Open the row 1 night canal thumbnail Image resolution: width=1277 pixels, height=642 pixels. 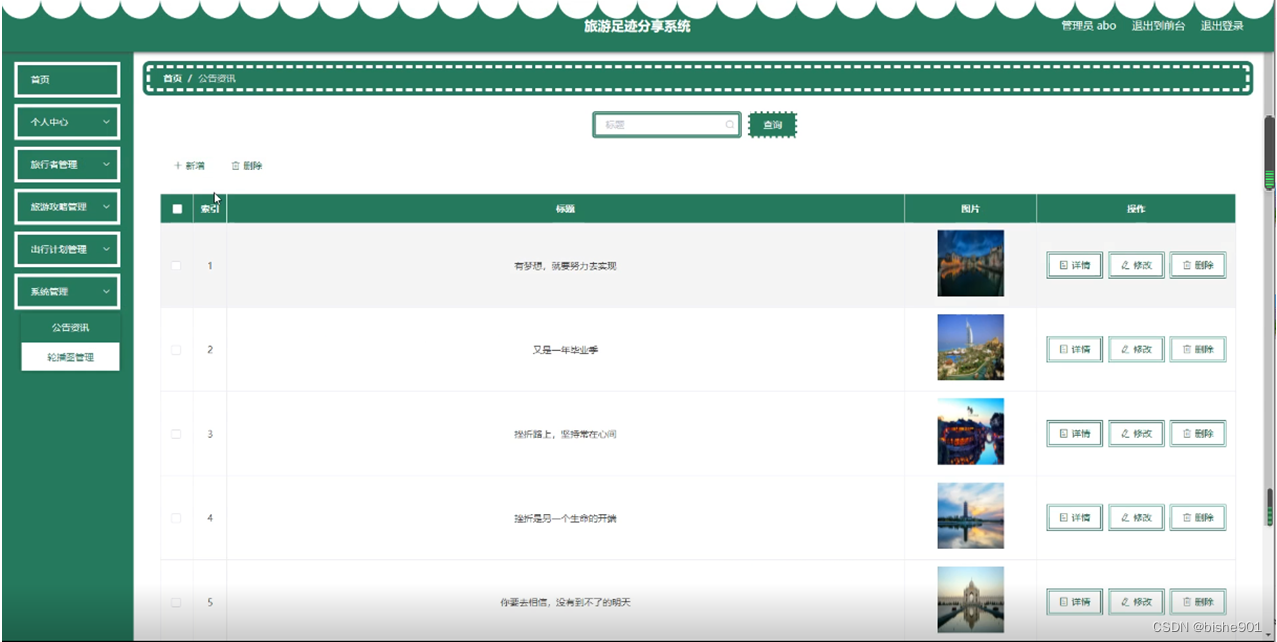970,264
